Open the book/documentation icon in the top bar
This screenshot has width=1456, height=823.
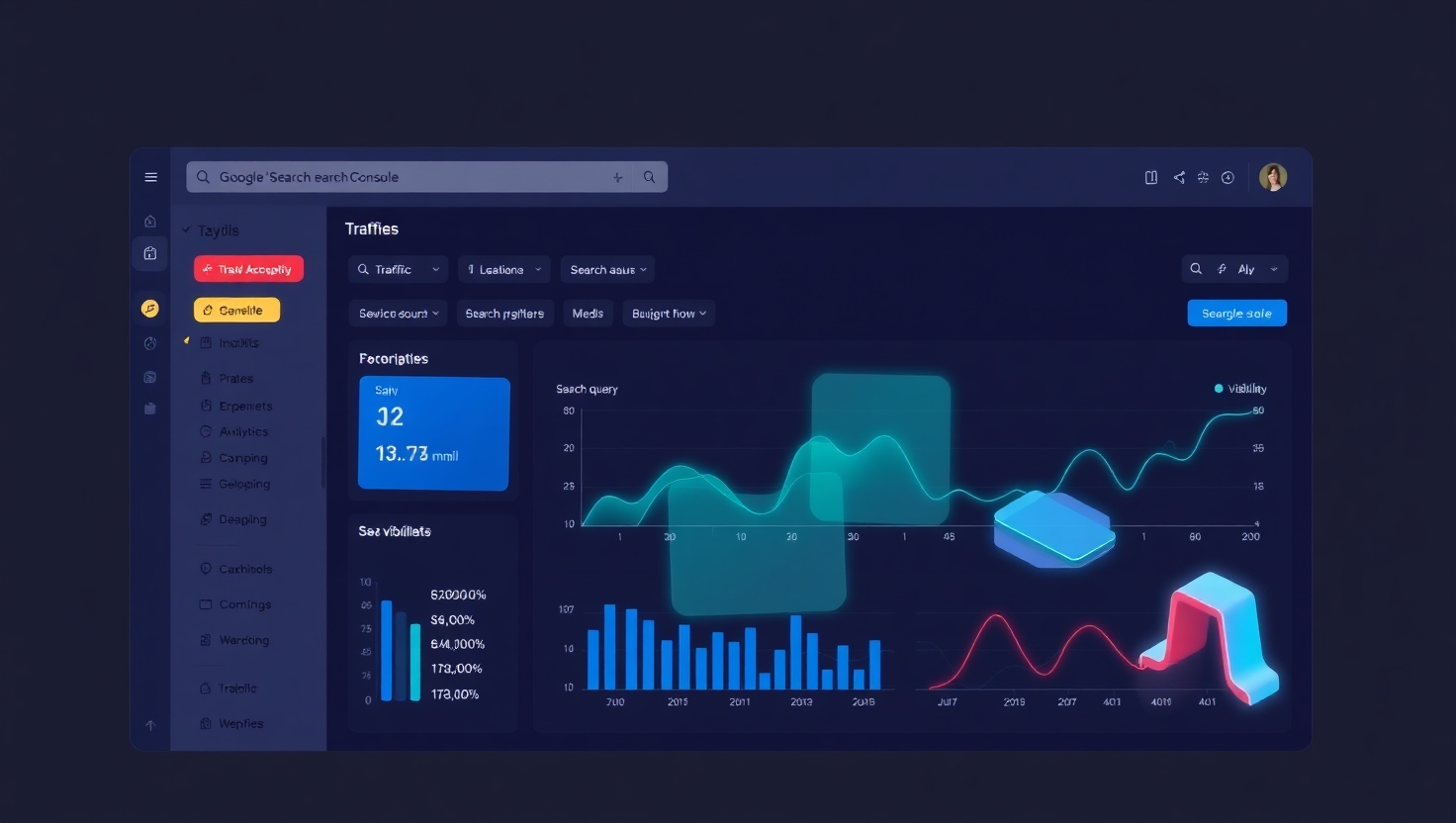pyautogui.click(x=1151, y=176)
